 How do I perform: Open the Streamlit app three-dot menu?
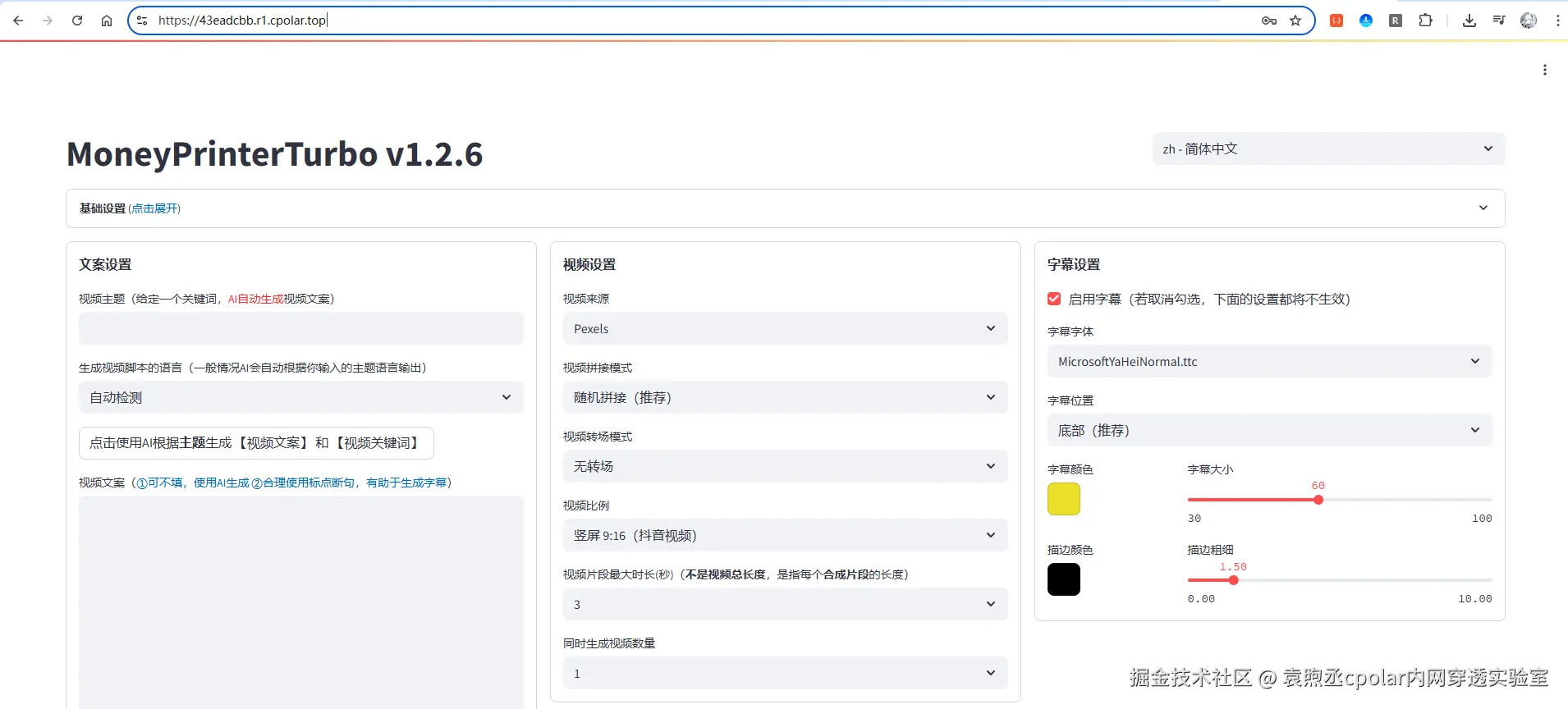1545,70
